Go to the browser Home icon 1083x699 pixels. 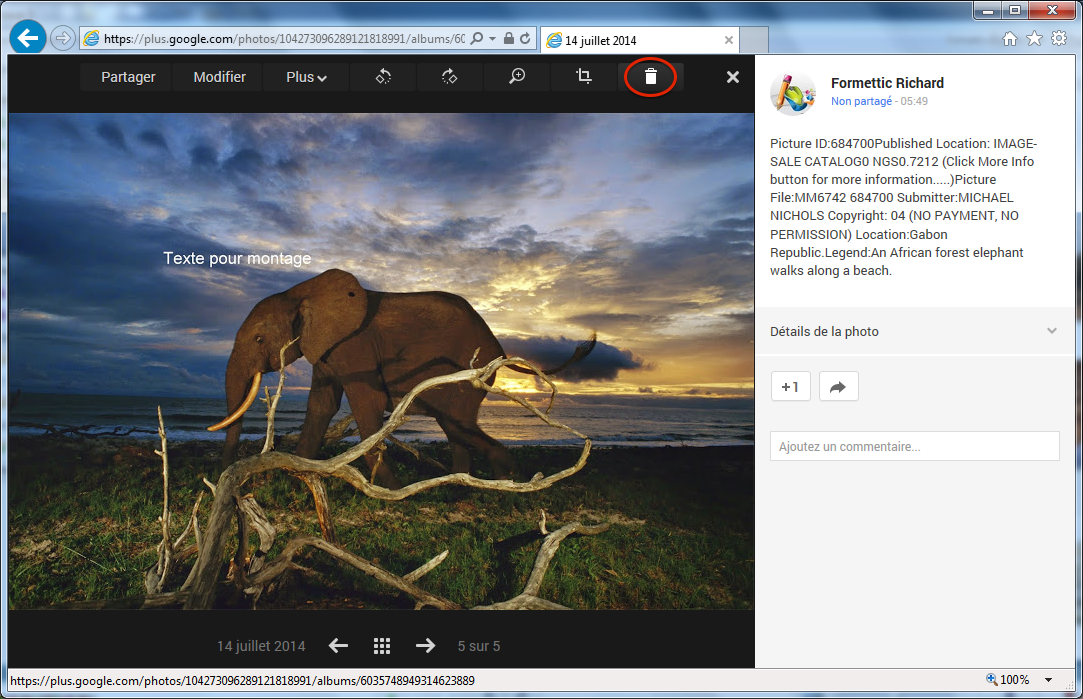click(x=1010, y=39)
